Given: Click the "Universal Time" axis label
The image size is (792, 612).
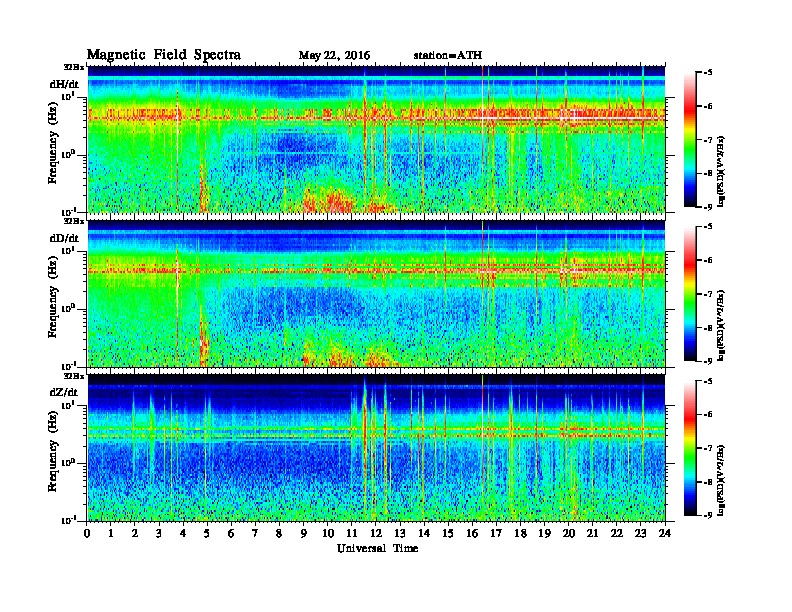Looking at the screenshot, I should pyautogui.click(x=377, y=548).
